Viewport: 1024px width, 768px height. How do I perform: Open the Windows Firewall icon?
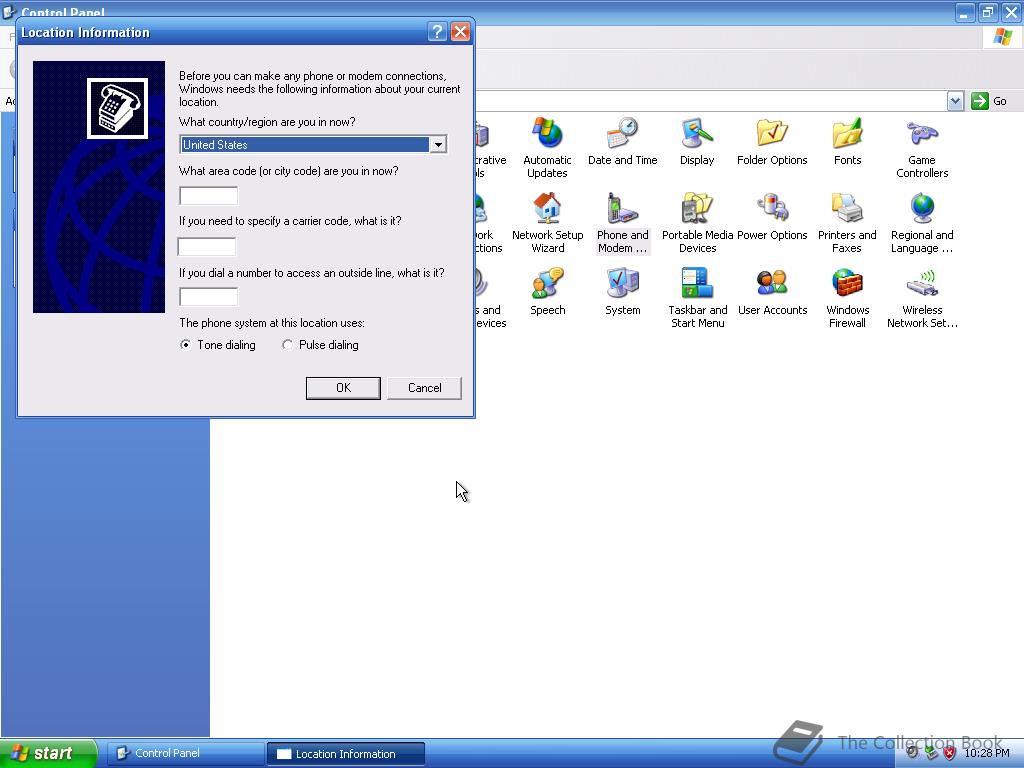pyautogui.click(x=848, y=283)
